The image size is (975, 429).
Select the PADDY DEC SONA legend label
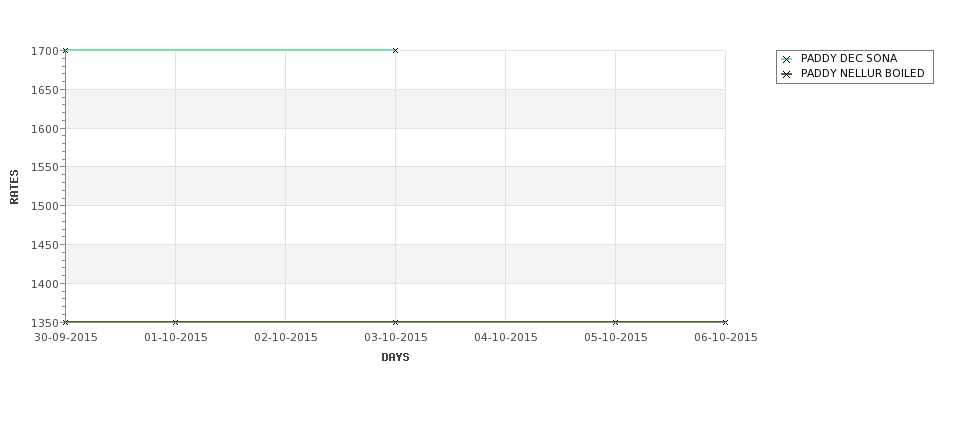click(849, 58)
